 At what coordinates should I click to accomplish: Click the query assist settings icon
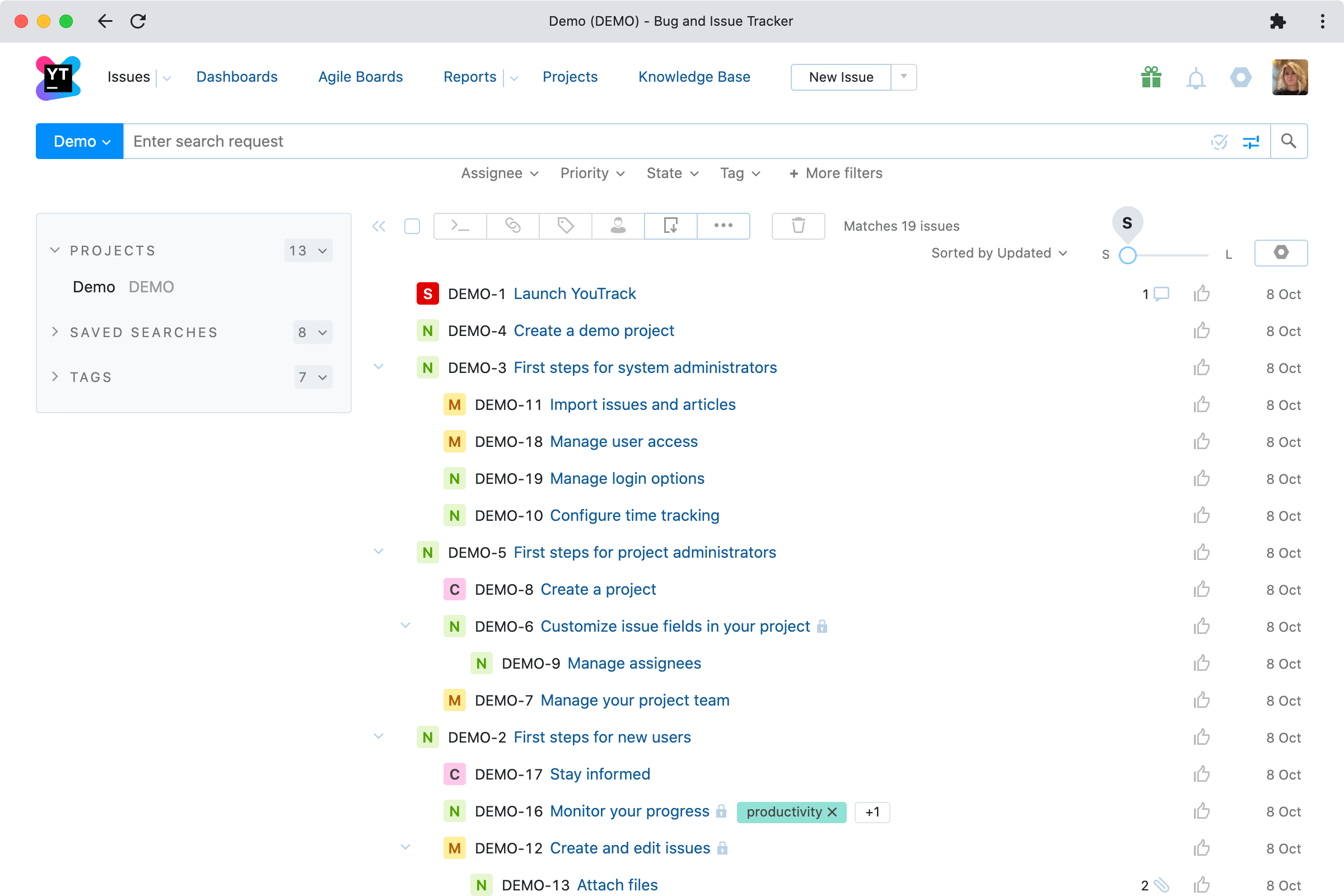[1251, 142]
